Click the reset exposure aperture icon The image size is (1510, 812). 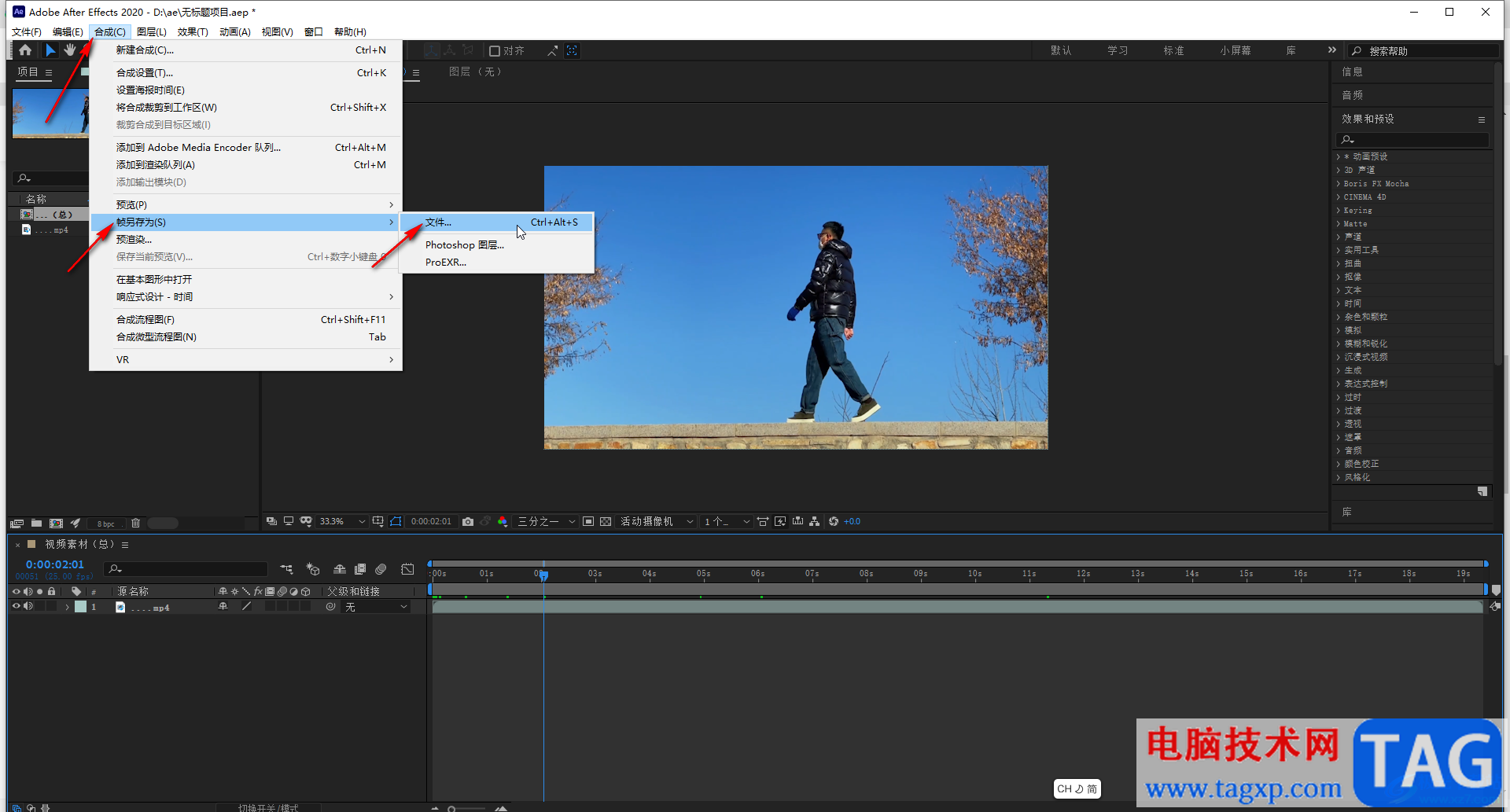(x=834, y=521)
